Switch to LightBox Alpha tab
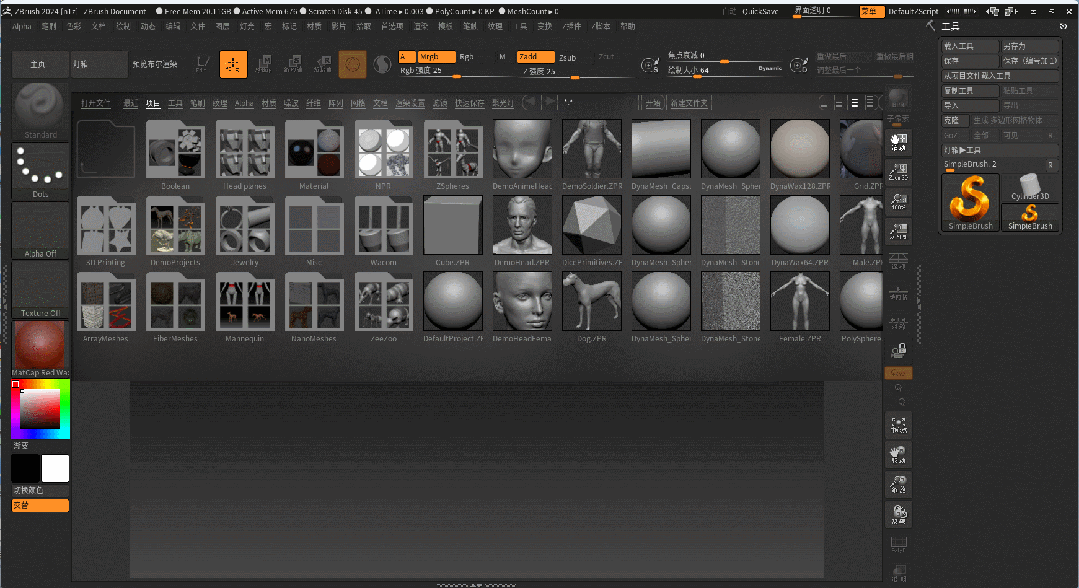 [x=244, y=103]
